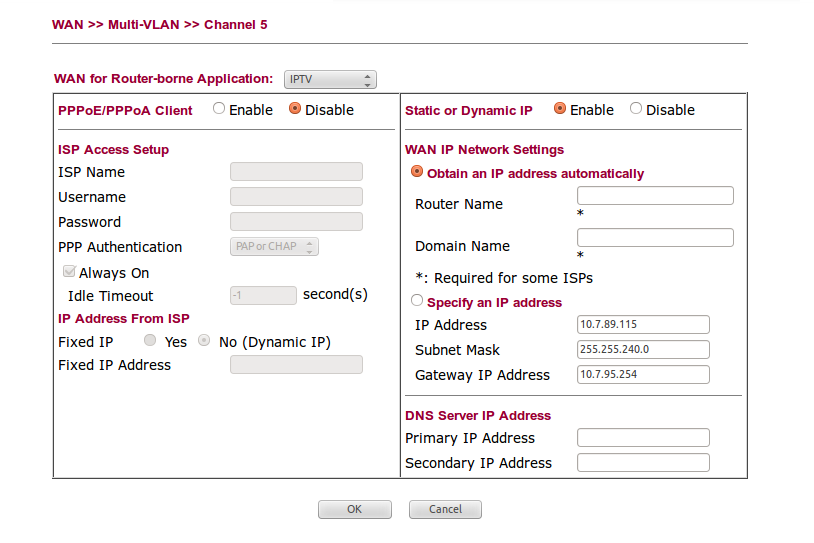Choose Specify an IP address option
The image size is (814, 543).
coord(417,300)
